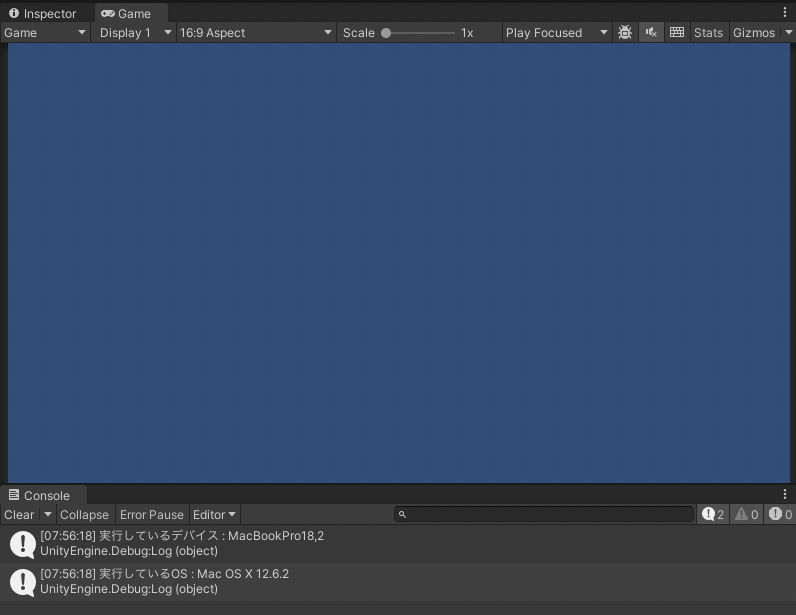Toggle Error Pause in the Console

pyautogui.click(x=152, y=514)
